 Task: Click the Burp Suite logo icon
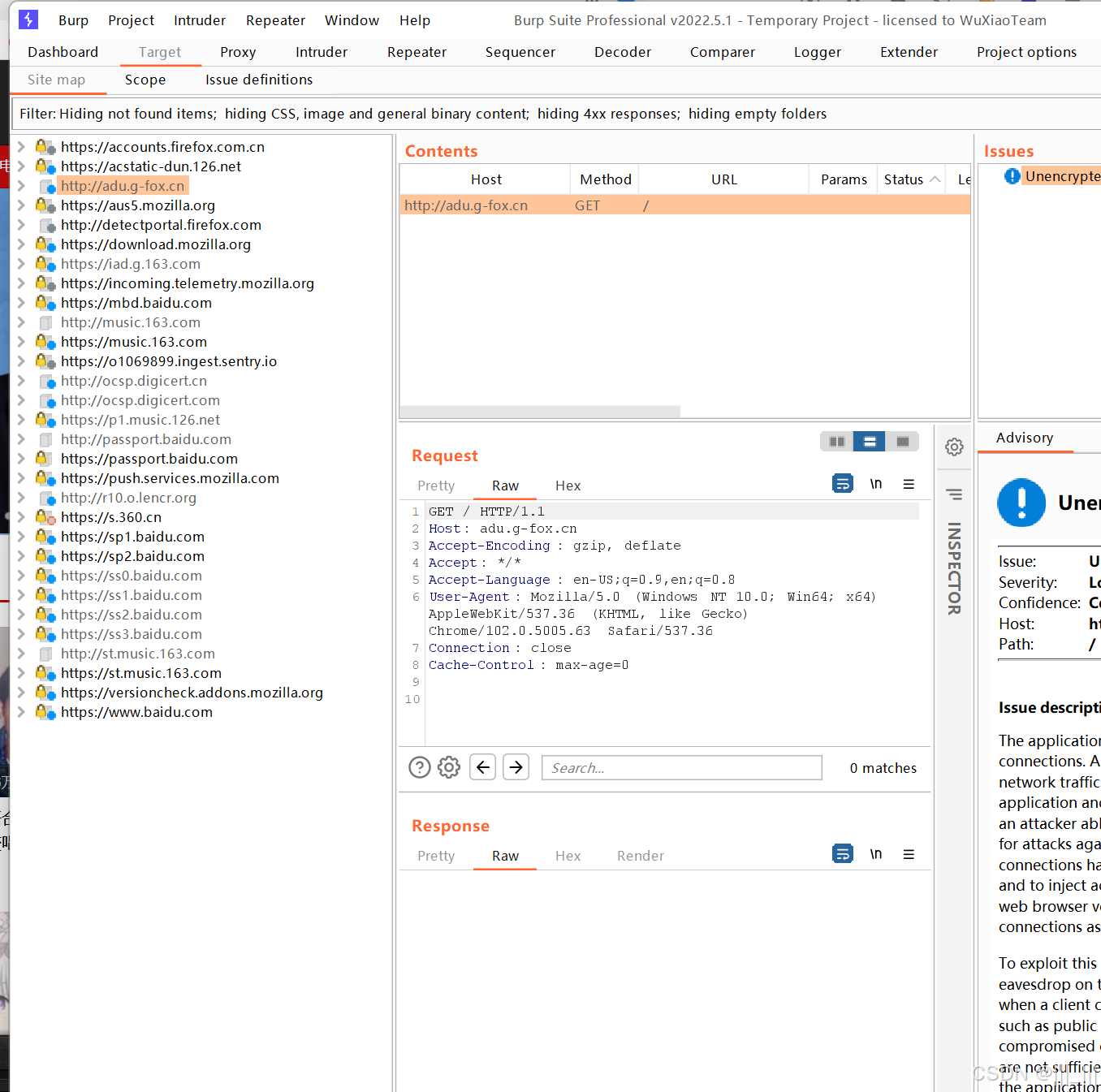(28, 19)
